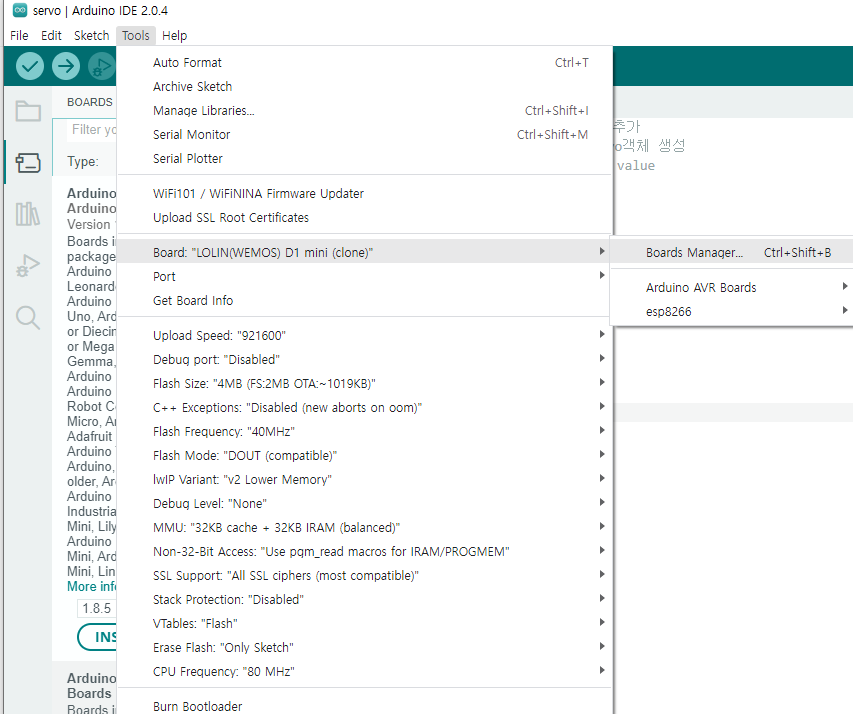The image size is (853, 714).
Task: Open Manage Libraries from the menu
Action: pyautogui.click(x=364, y=110)
